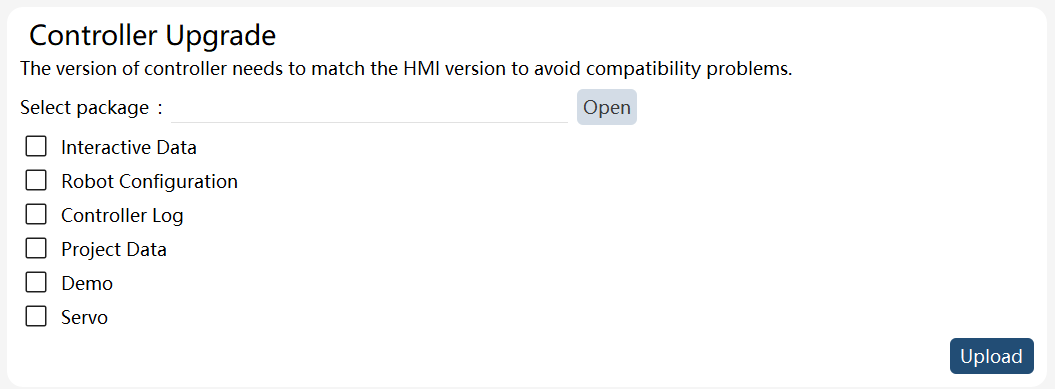The height and width of the screenshot is (389, 1055).
Task: Click the Open button to browse a package
Action: point(606,107)
